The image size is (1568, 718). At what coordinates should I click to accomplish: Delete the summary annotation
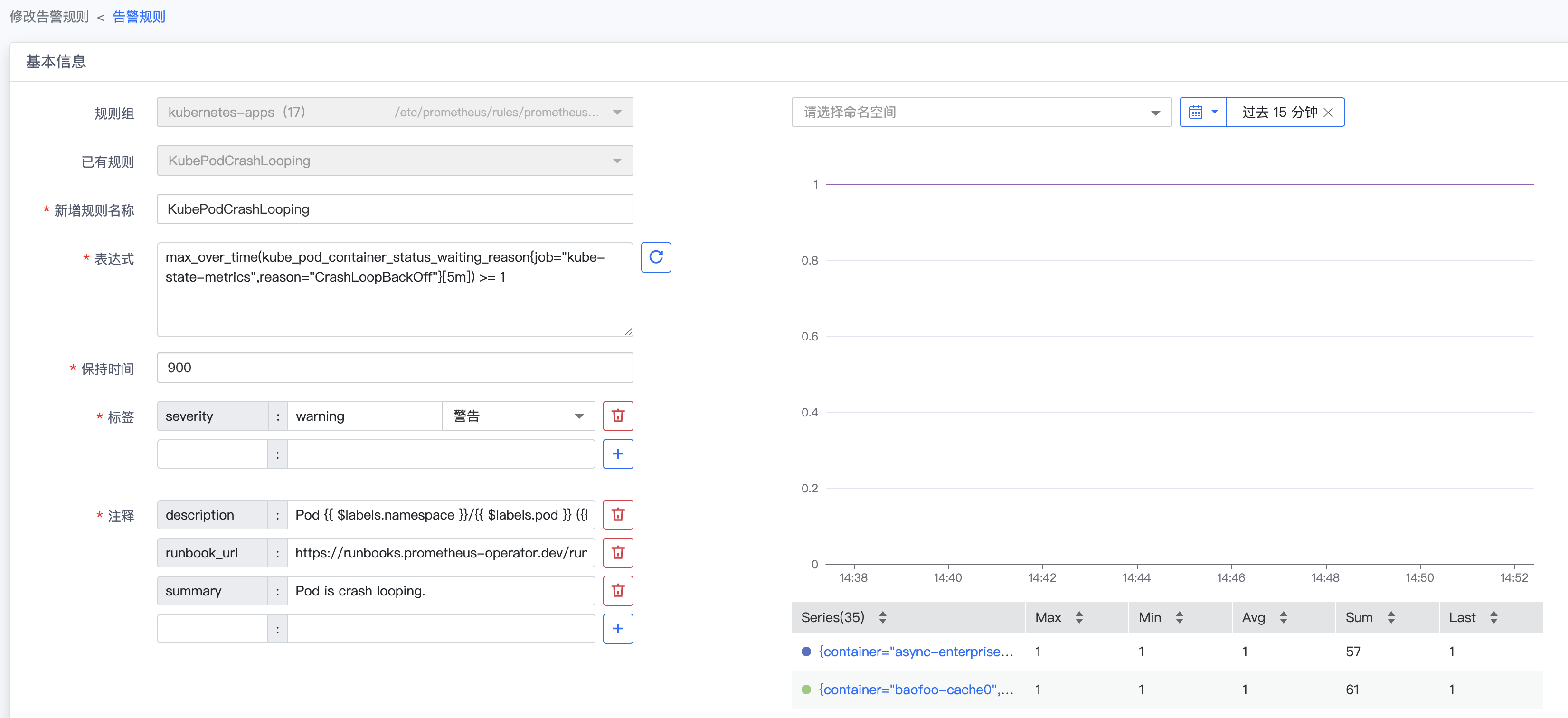(618, 590)
